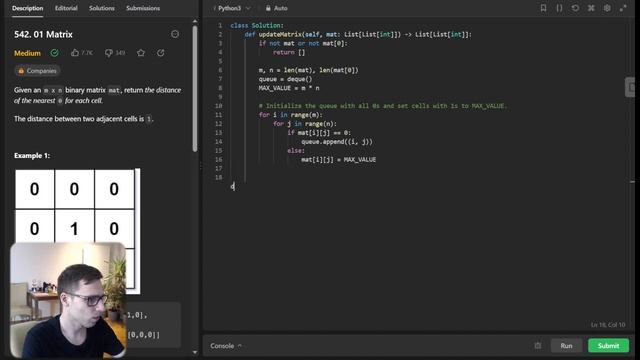Open the Python3 language dropdown
This screenshot has width=640, height=360.
click(234, 8)
